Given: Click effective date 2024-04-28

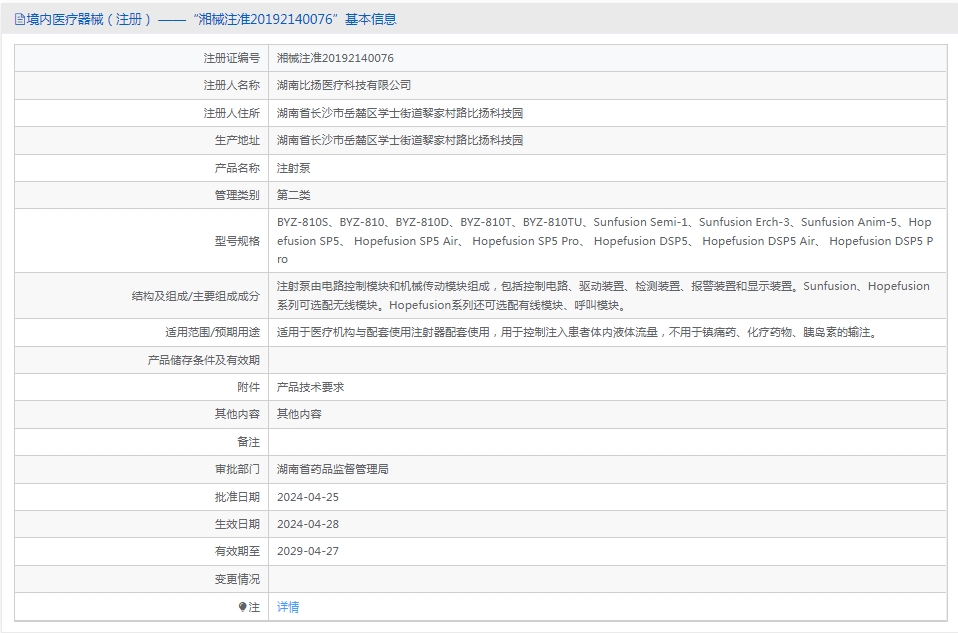Looking at the screenshot, I should click(308, 524).
